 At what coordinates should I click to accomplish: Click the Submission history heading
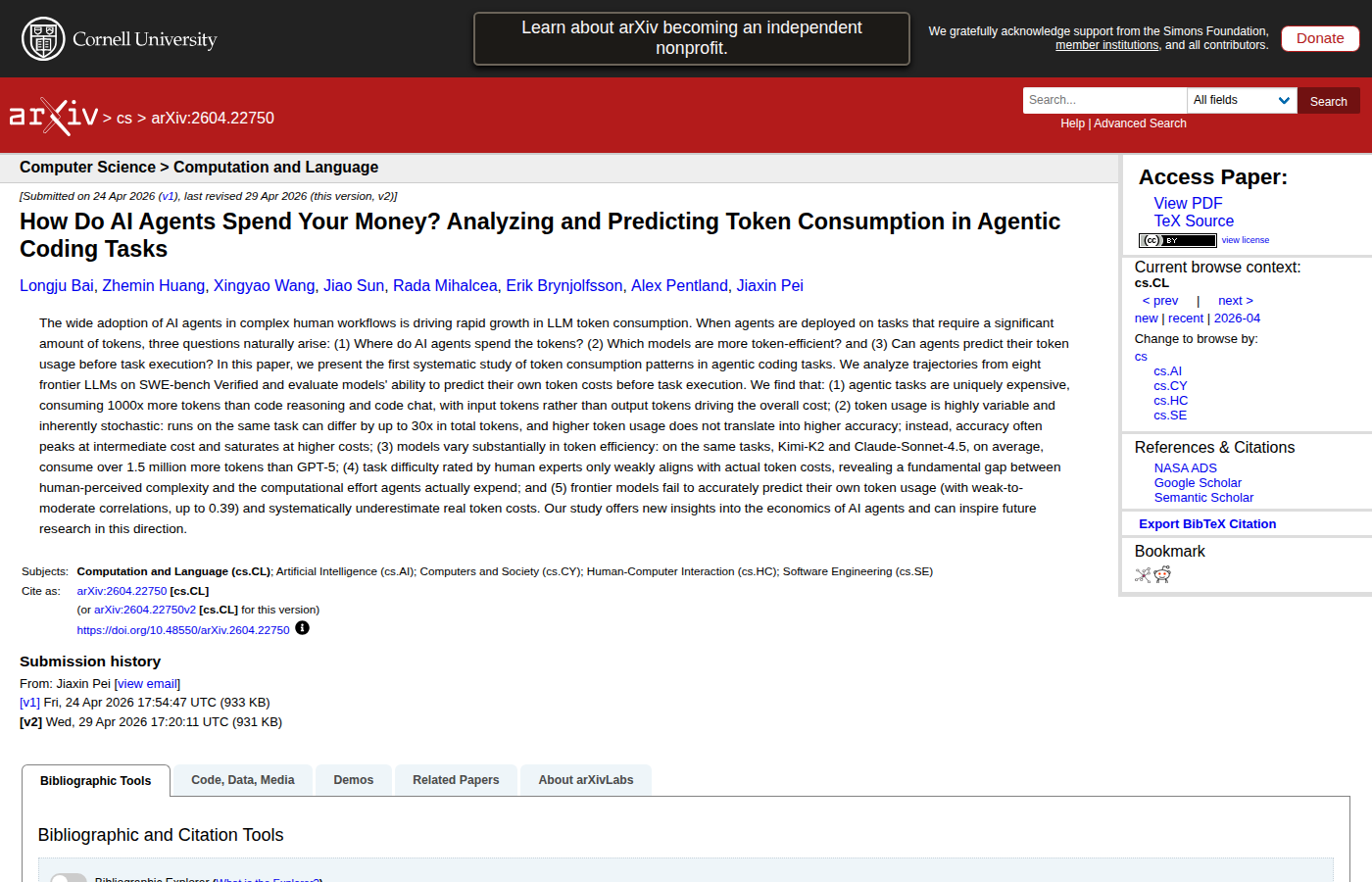[x=90, y=661]
